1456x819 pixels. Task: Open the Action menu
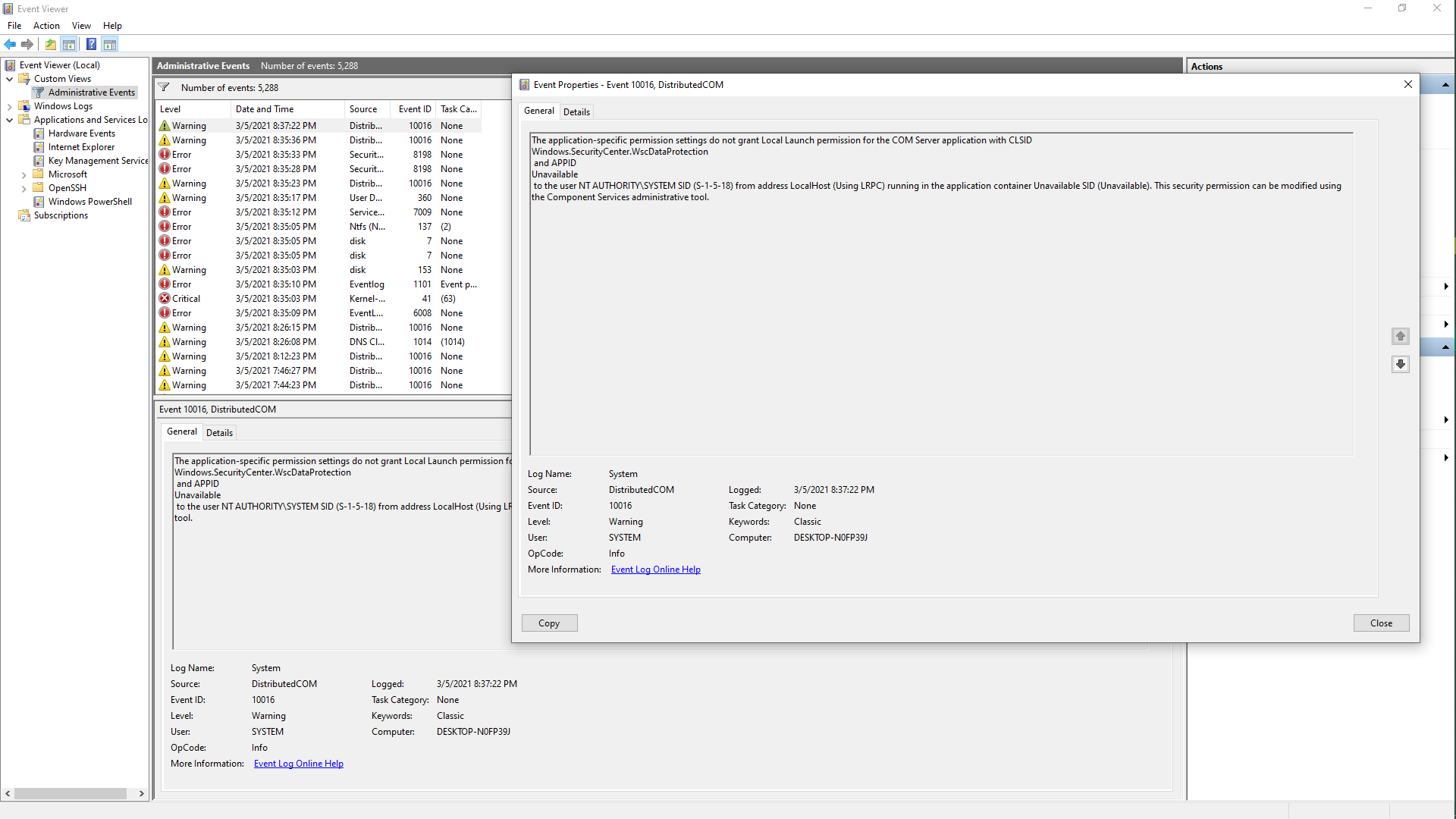pos(46,26)
